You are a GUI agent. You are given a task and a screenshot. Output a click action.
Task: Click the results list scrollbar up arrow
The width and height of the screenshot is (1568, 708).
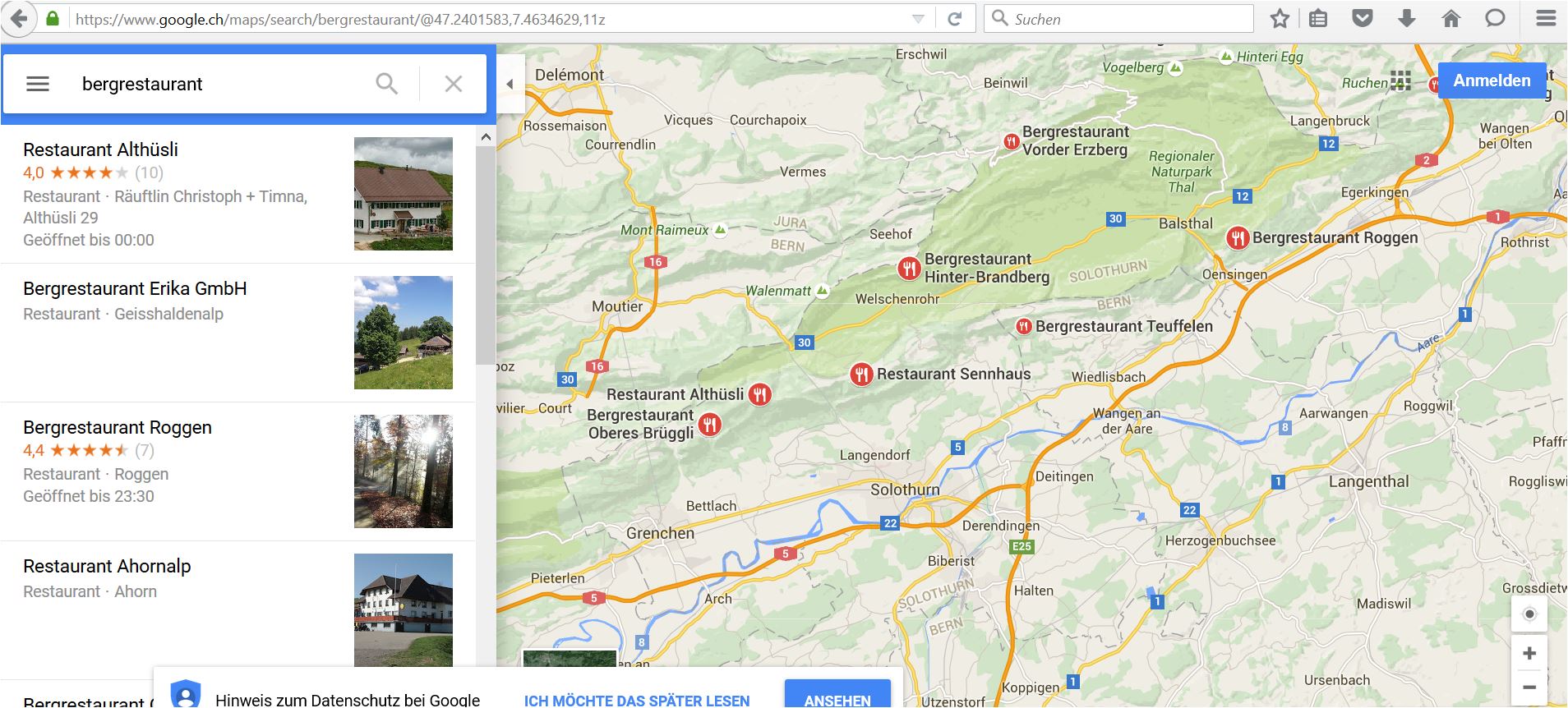pyautogui.click(x=486, y=137)
